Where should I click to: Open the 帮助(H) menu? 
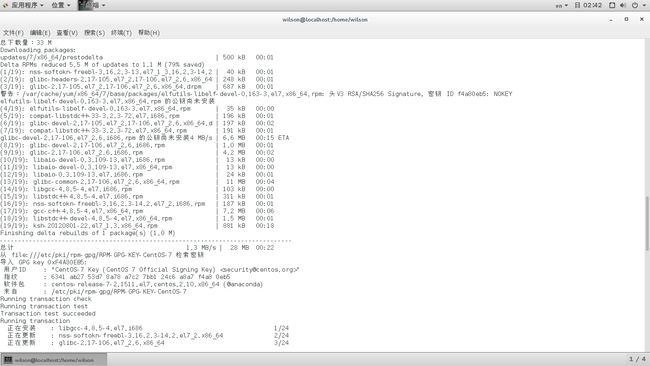(x=149, y=32)
